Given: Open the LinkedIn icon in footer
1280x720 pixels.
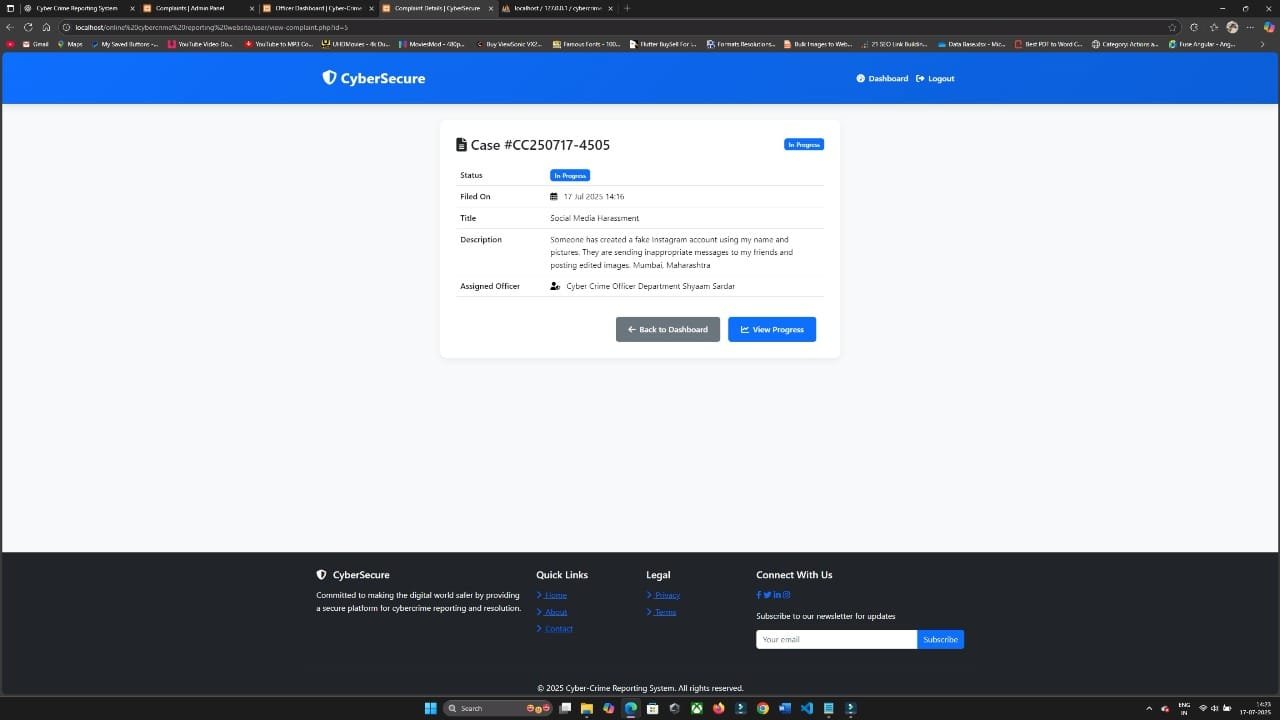Looking at the screenshot, I should click(x=777, y=595).
